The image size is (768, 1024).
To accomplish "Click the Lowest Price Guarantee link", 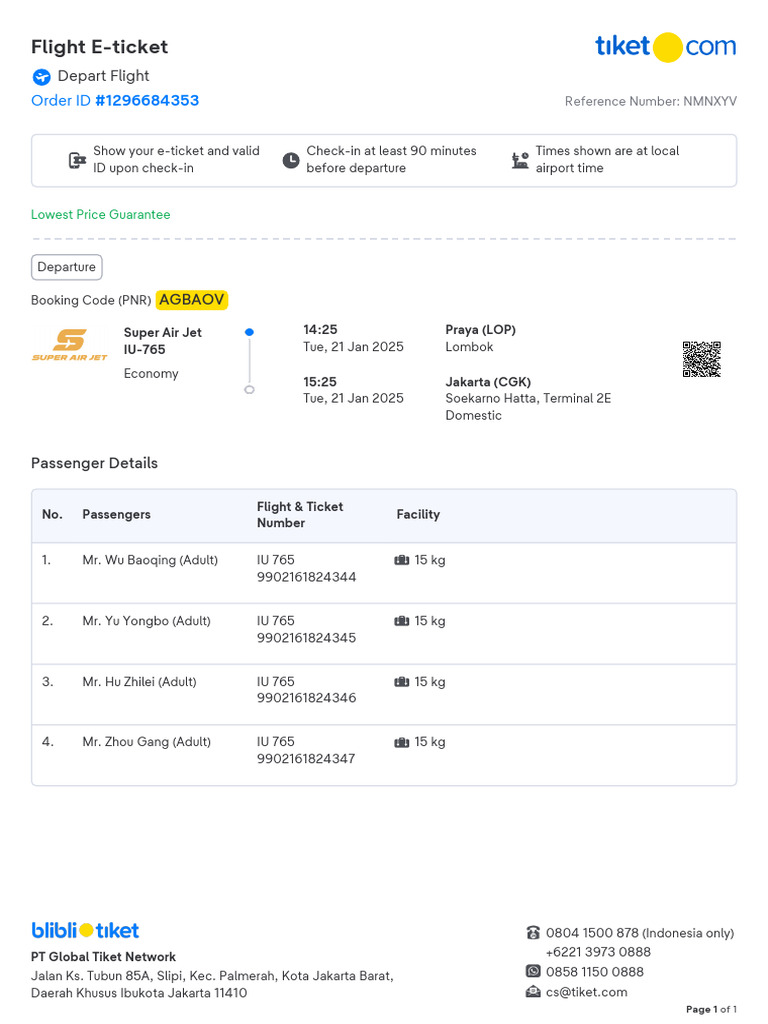I will pyautogui.click(x=101, y=215).
